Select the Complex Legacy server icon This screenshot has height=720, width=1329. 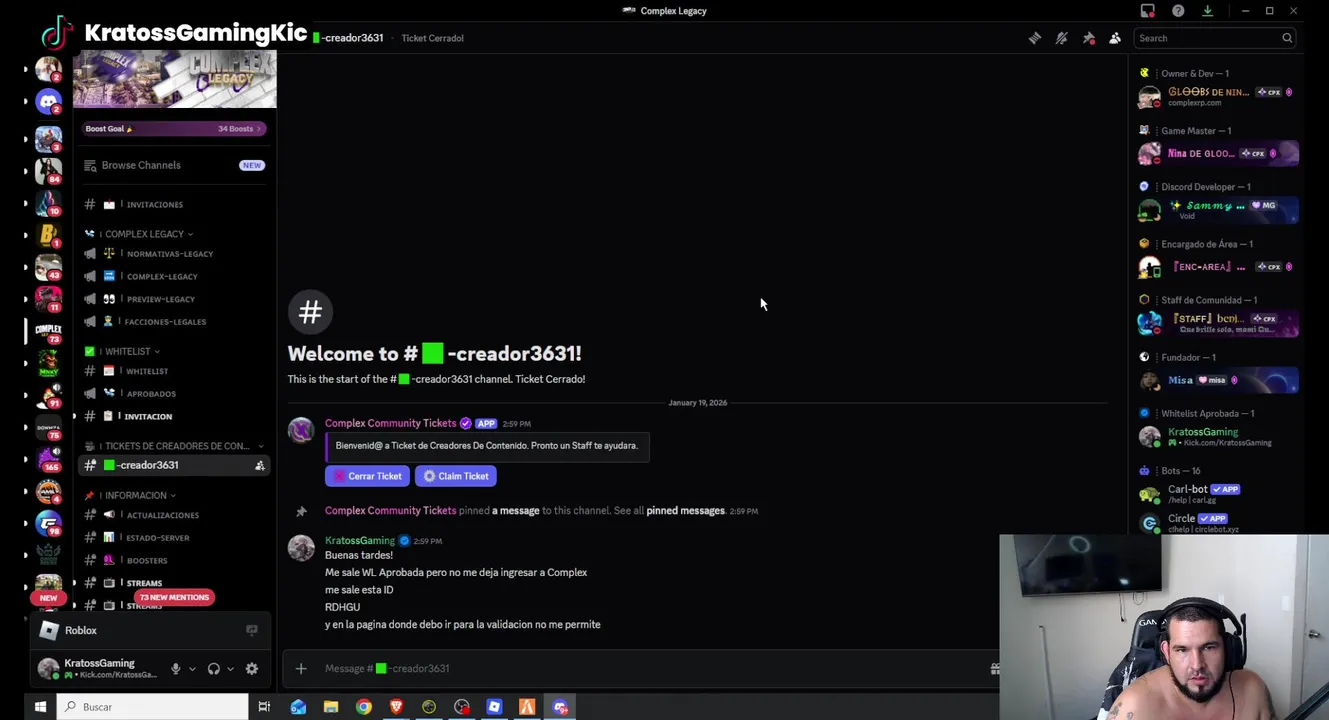[x=48, y=330]
